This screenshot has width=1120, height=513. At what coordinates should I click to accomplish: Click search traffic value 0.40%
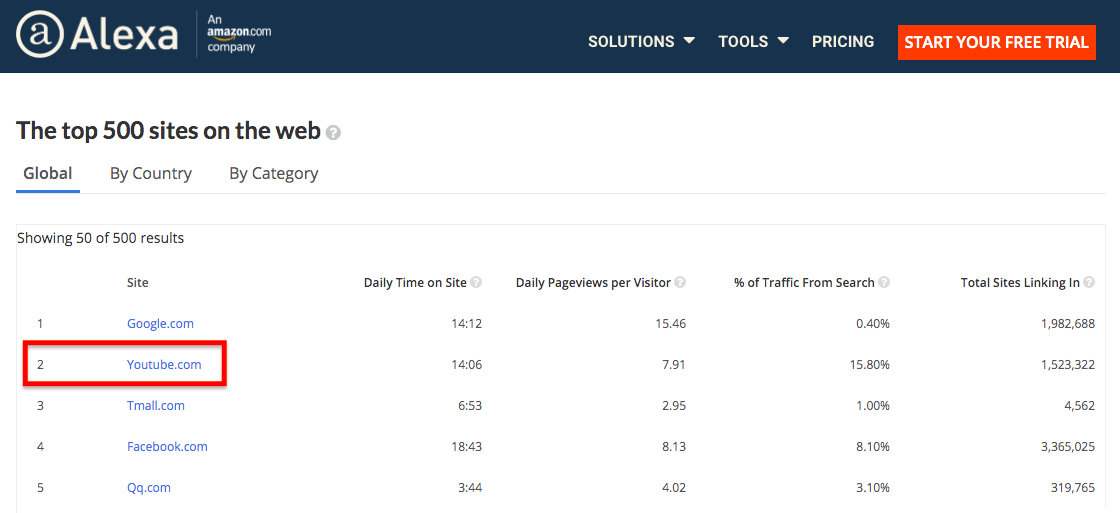pyautogui.click(x=872, y=324)
